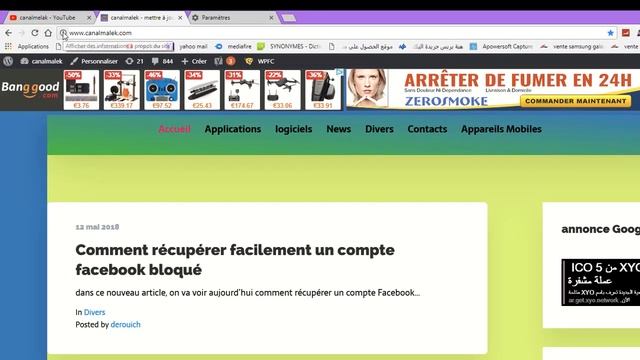Image resolution: width=640 pixels, height=360 pixels.
Task: Switch to the canalmelak - YouTube tab
Action: [47, 18]
